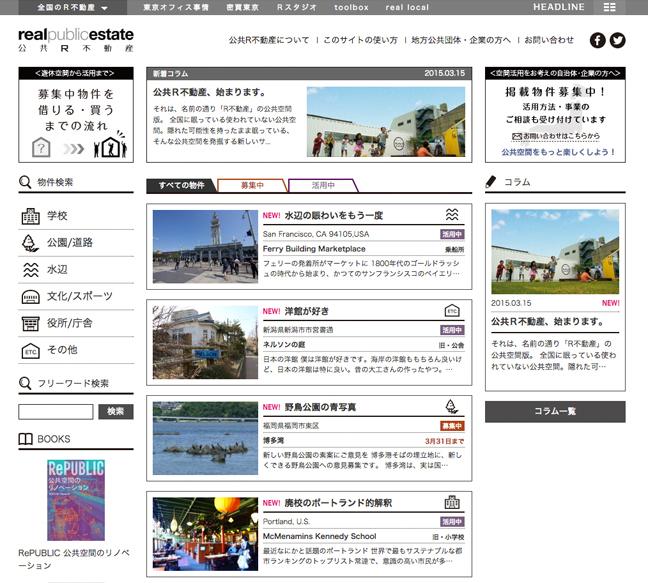The height and width of the screenshot is (583, 648).
Task: Select the その他 ETC house icon
Action: [31, 351]
